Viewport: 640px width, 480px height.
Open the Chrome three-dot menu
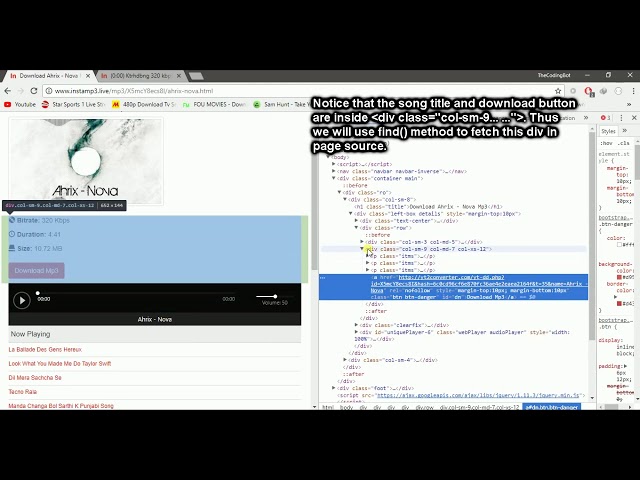[633, 91]
